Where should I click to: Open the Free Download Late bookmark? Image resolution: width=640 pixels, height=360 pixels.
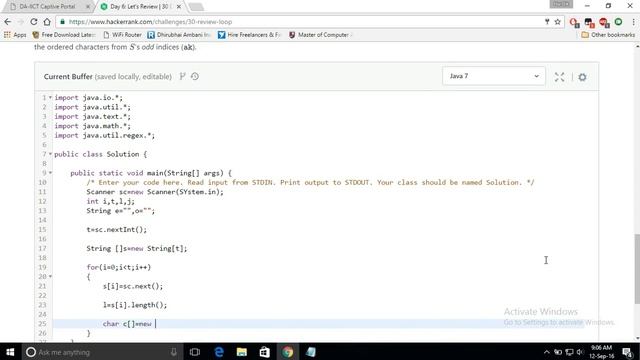[64, 35]
